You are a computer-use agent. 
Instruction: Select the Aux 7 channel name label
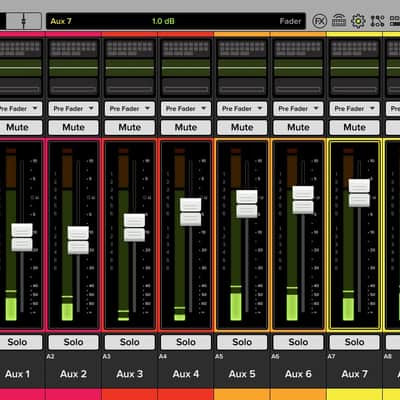pyautogui.click(x=354, y=374)
